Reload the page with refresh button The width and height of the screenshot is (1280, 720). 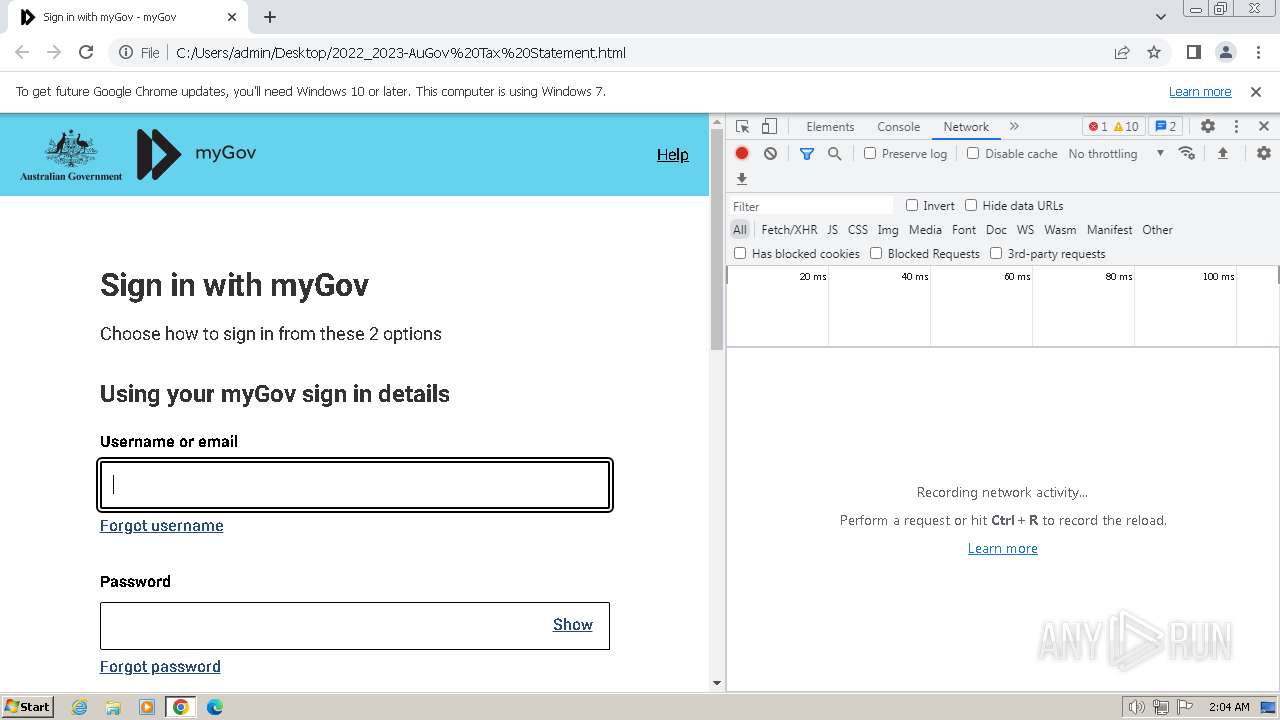click(86, 53)
